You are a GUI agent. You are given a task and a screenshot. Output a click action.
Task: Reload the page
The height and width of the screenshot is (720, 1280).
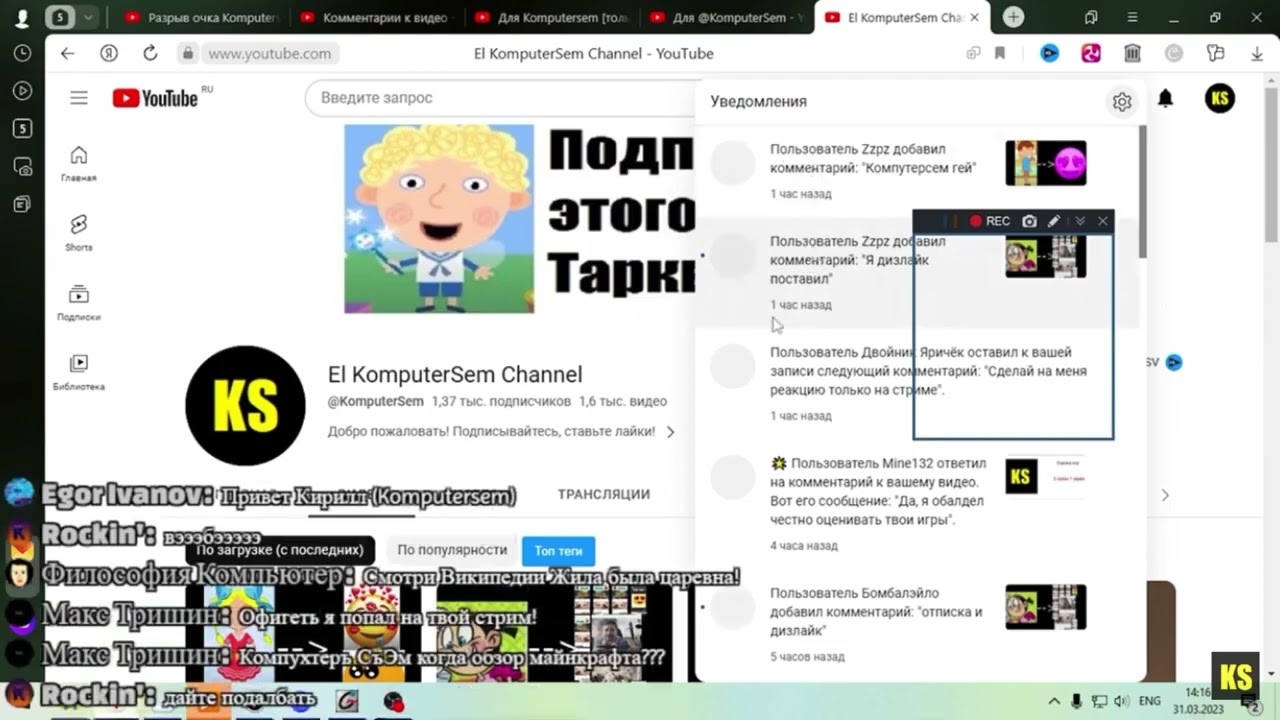coord(150,54)
